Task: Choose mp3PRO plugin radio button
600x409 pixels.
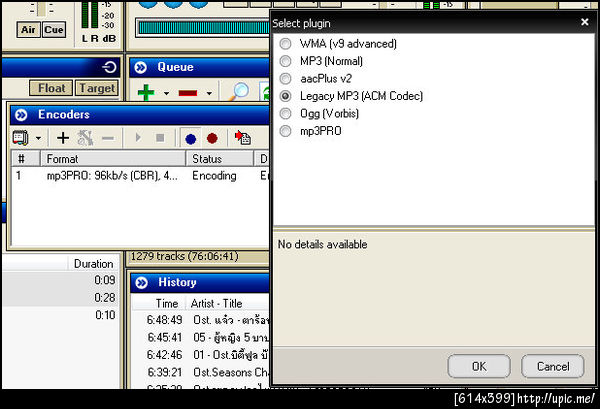Action: coord(285,131)
